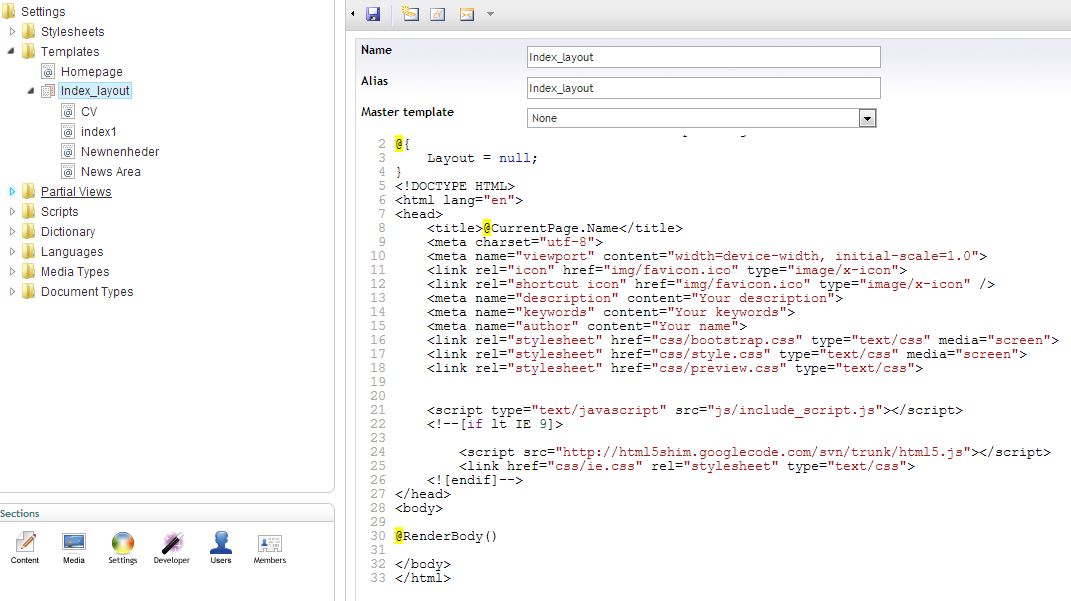Click the insert Umbraco page field icon
The height and width of the screenshot is (601, 1071).
pyautogui.click(x=411, y=14)
